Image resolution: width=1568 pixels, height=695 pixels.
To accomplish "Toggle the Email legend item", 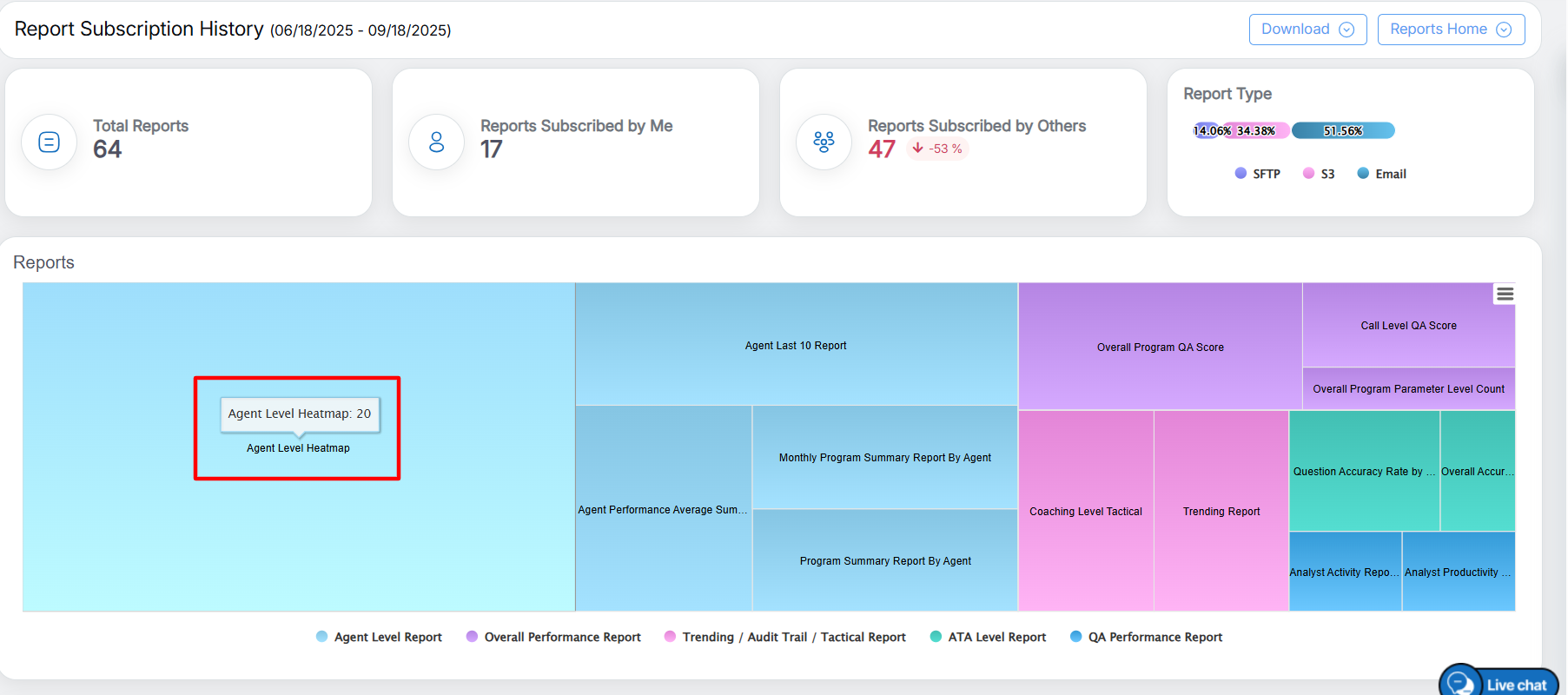I will 1381,174.
